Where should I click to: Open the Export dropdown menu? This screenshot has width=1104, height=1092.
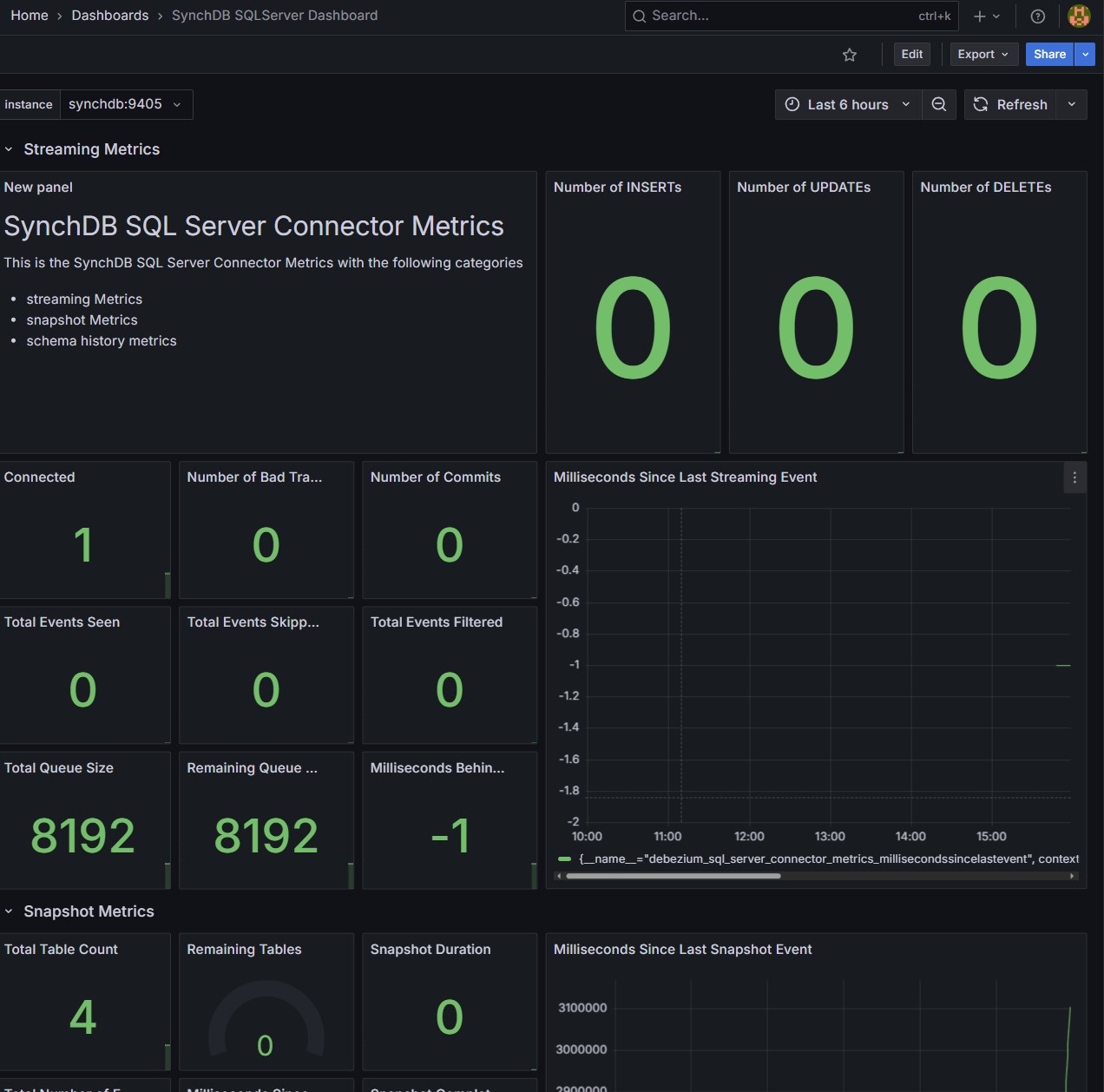983,54
